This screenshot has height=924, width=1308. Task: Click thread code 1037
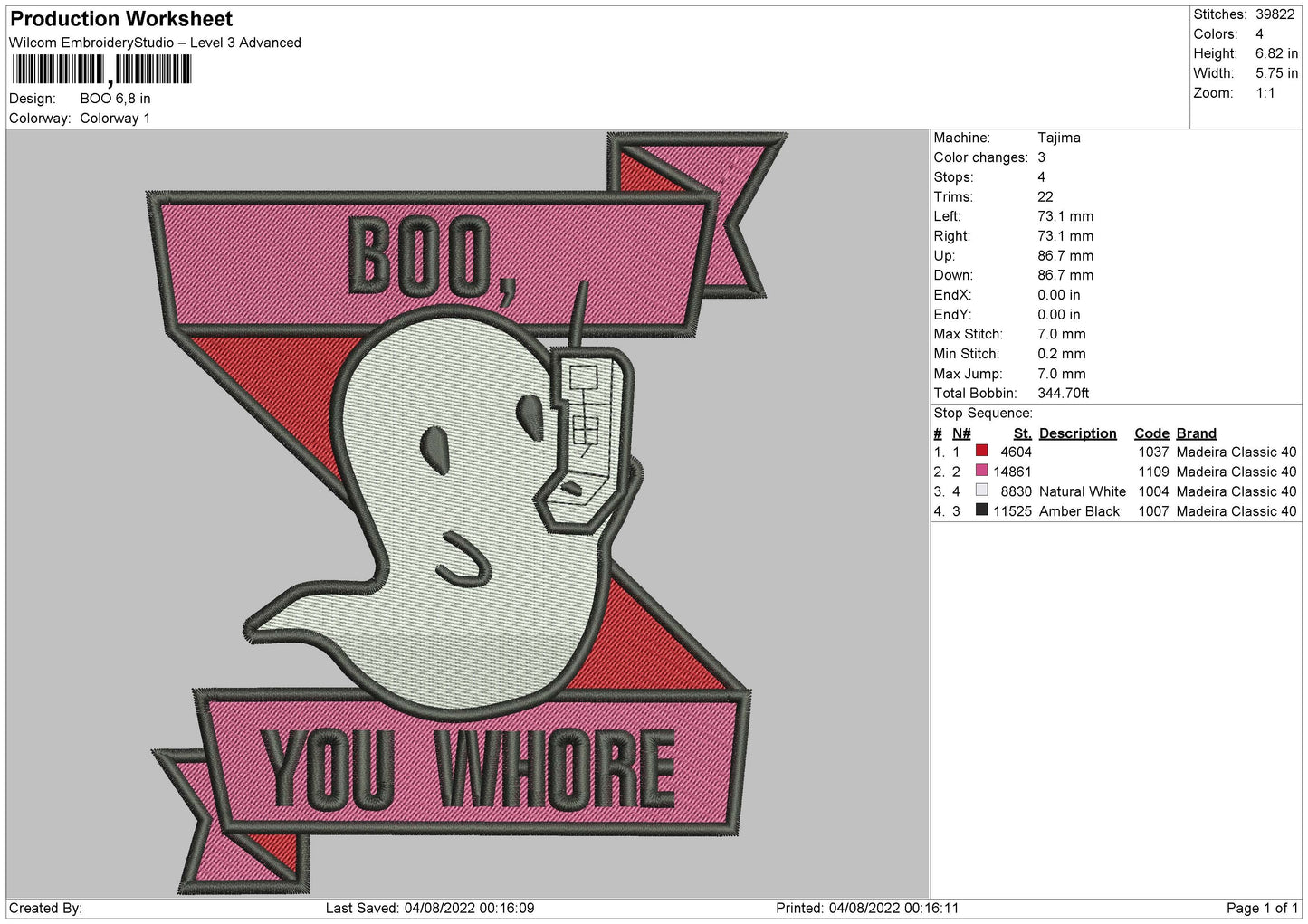coord(1154,452)
